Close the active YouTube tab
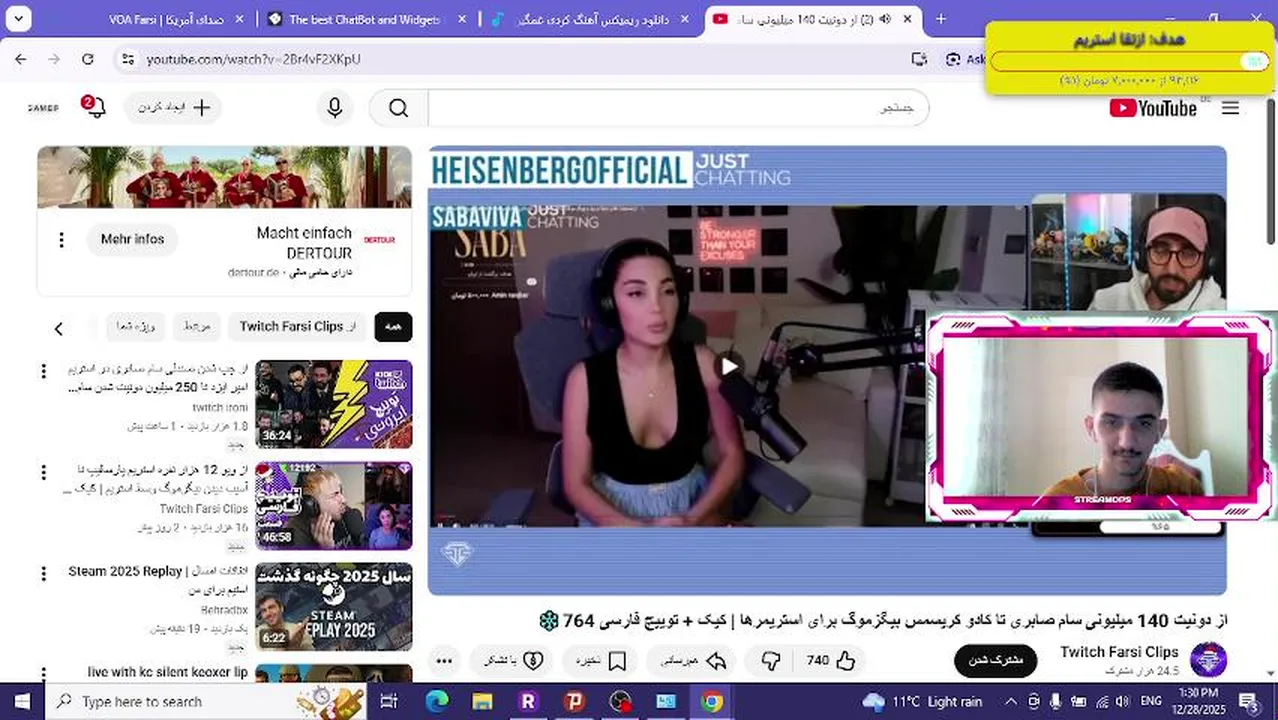 [908, 19]
